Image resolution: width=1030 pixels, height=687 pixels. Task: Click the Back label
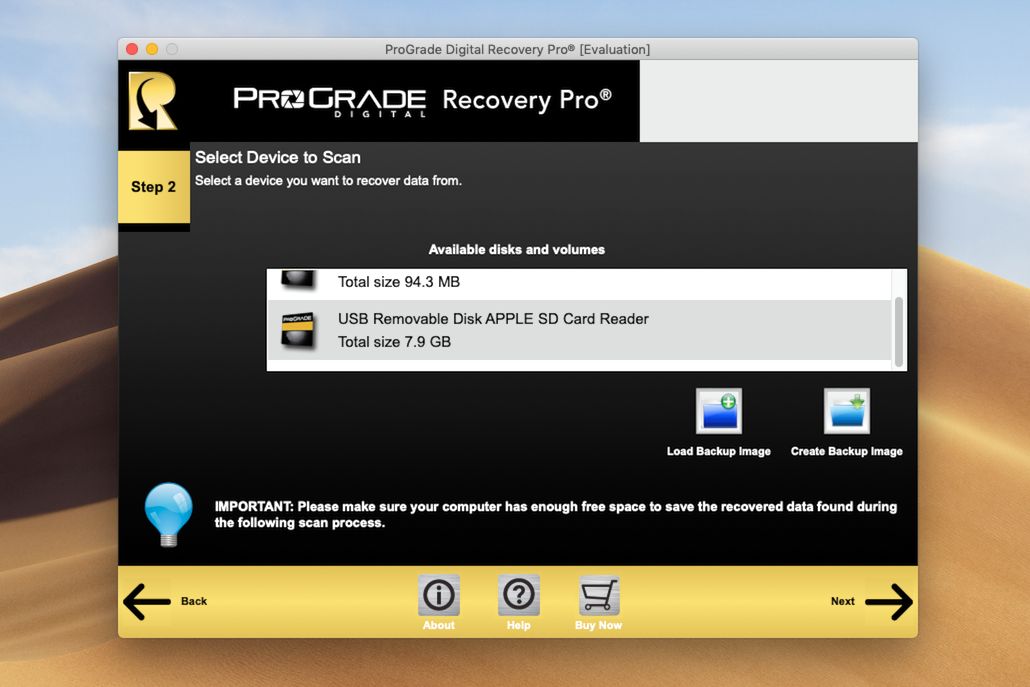194,601
